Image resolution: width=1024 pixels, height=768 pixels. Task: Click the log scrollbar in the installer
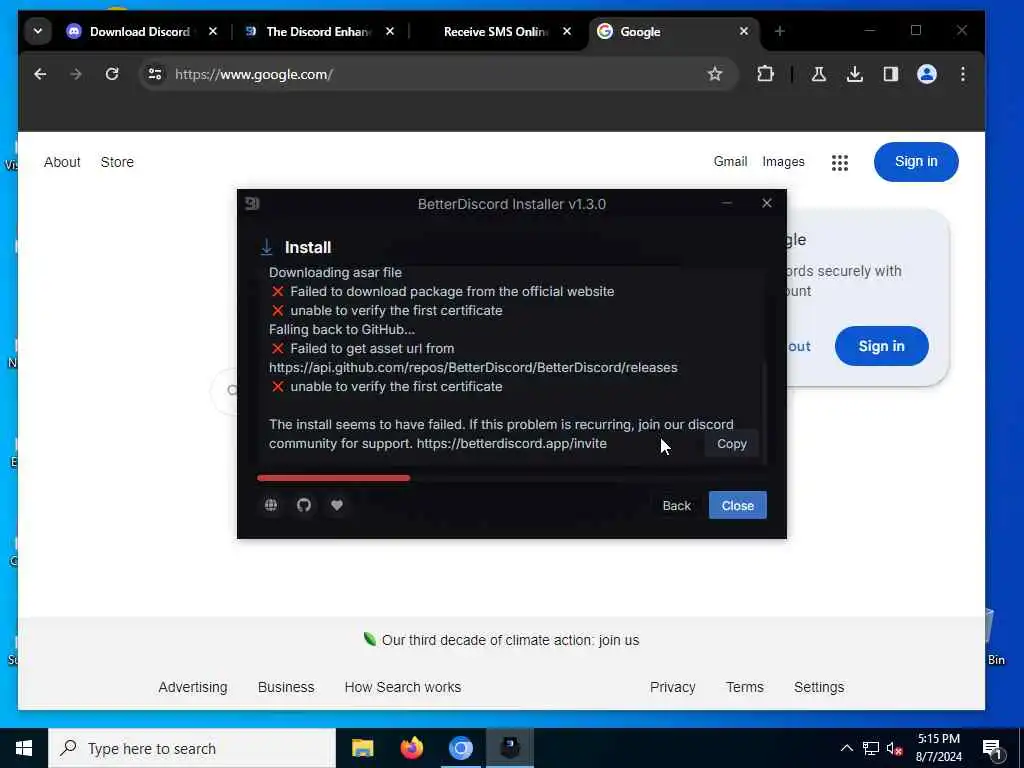click(766, 413)
